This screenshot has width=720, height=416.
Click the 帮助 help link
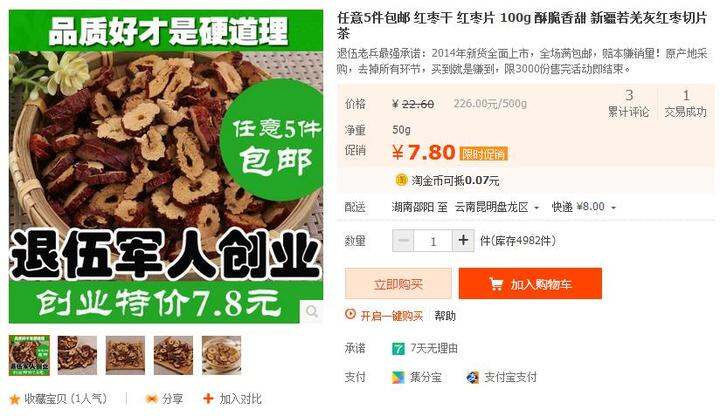pos(445,315)
